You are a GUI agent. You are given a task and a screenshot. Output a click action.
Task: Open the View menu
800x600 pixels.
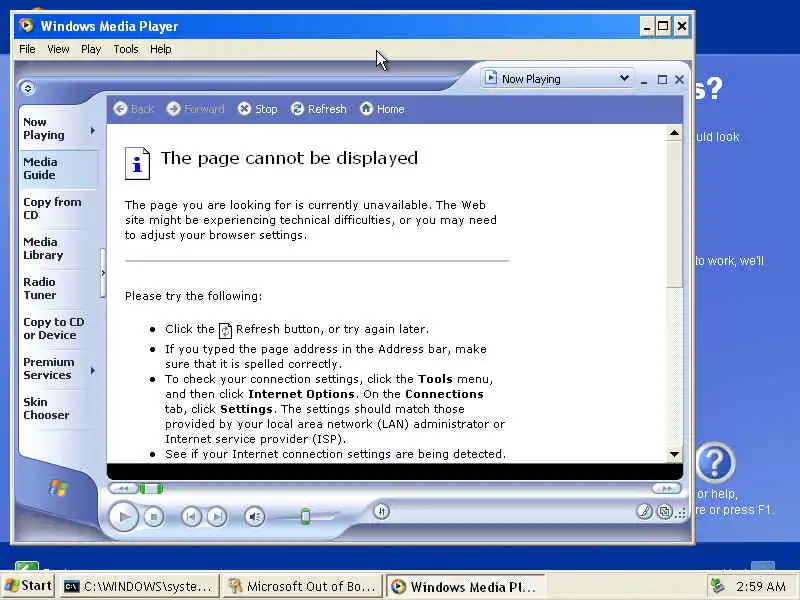pyautogui.click(x=58, y=49)
